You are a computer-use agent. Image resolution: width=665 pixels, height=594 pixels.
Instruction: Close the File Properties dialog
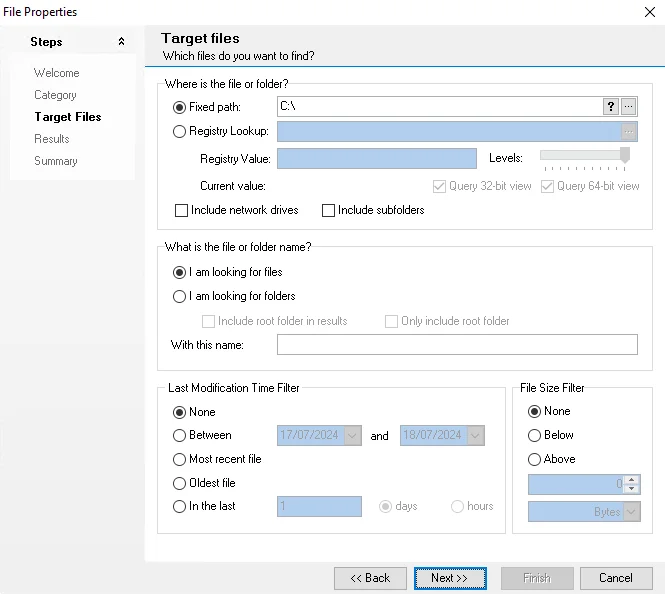(650, 12)
